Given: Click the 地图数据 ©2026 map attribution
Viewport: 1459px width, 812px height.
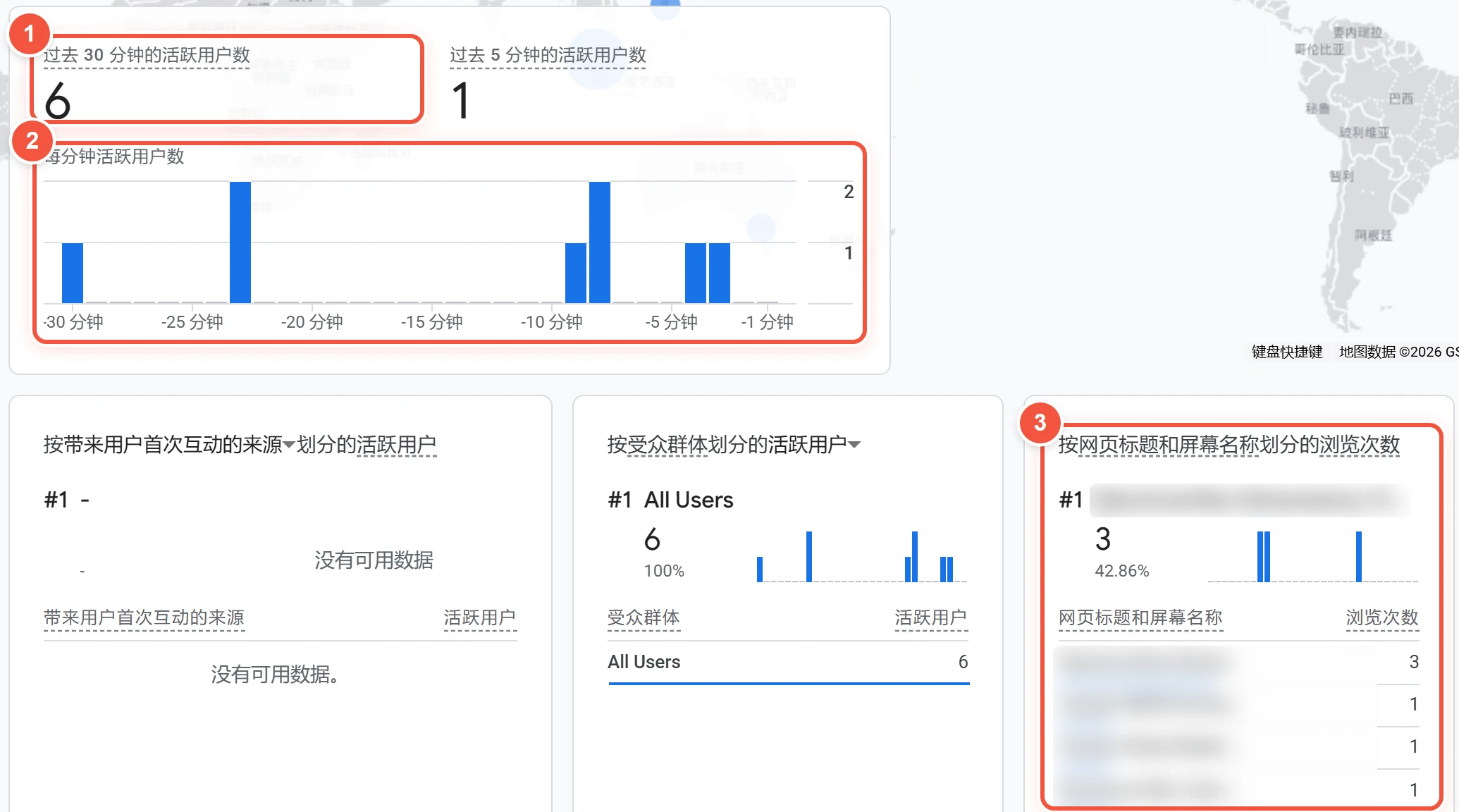Looking at the screenshot, I should [1398, 352].
